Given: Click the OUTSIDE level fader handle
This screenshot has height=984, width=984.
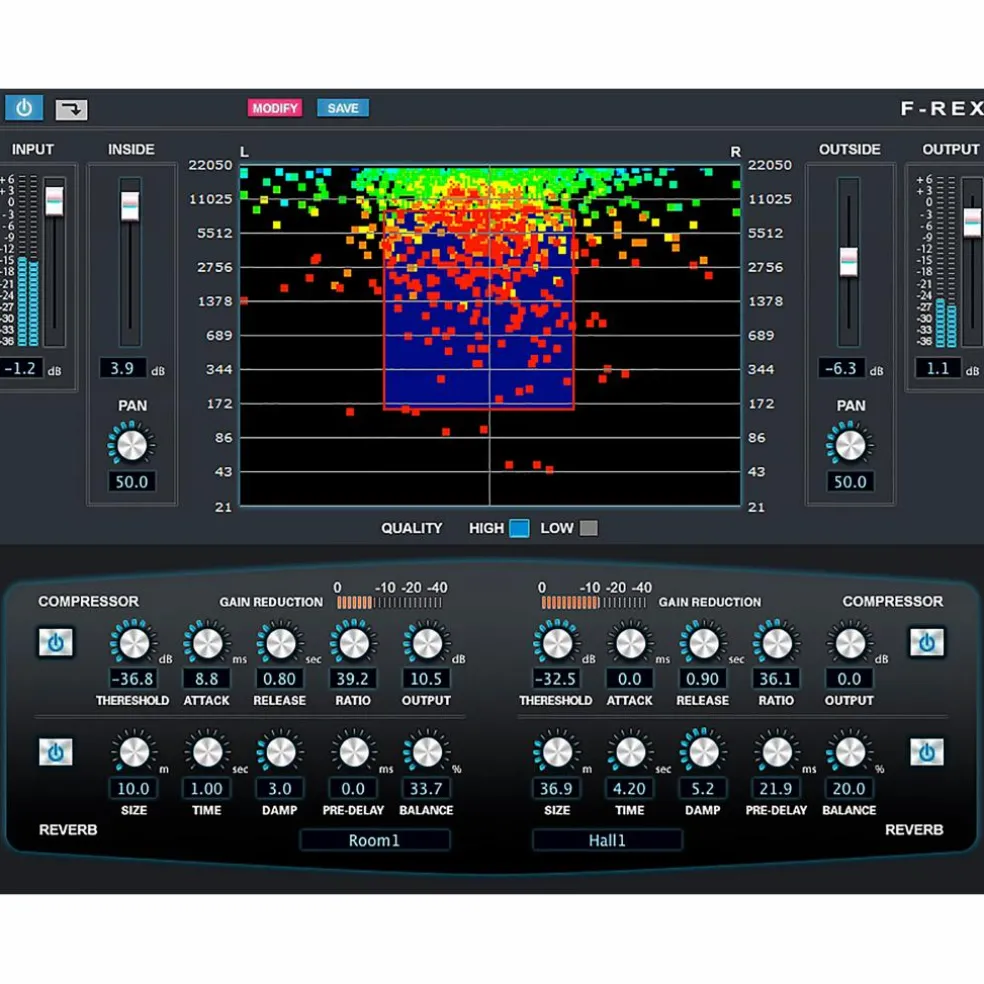Looking at the screenshot, I should 848,262.
